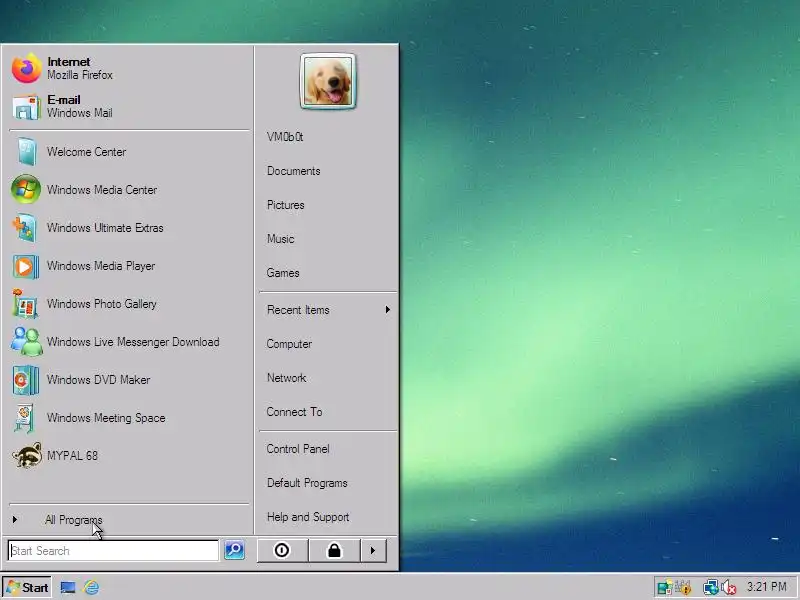Launch Windows Media Center icon
This screenshot has height=600, width=800.
(27, 189)
